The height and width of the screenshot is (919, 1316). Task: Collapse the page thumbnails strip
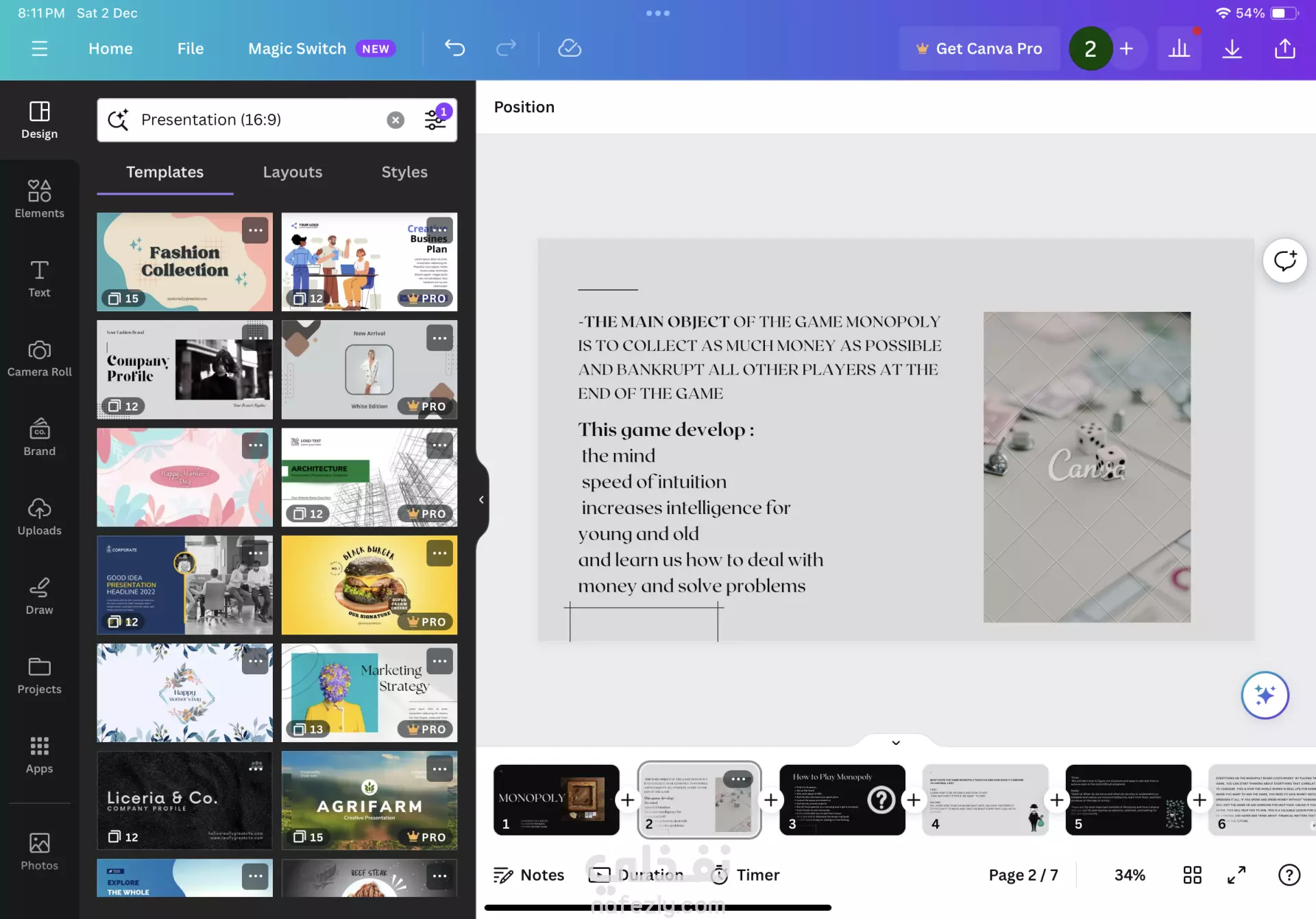tap(896, 742)
